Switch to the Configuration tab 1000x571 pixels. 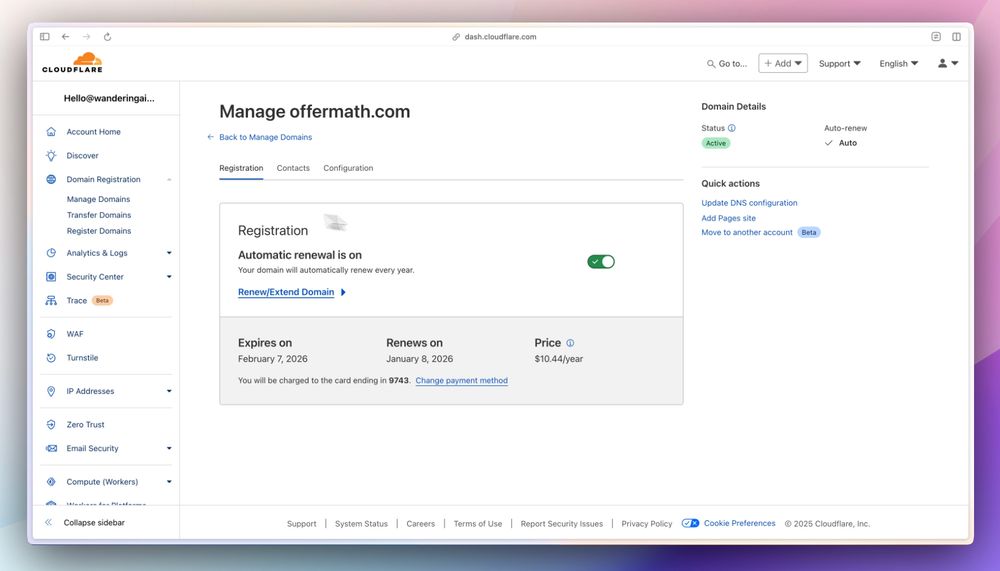coord(348,168)
